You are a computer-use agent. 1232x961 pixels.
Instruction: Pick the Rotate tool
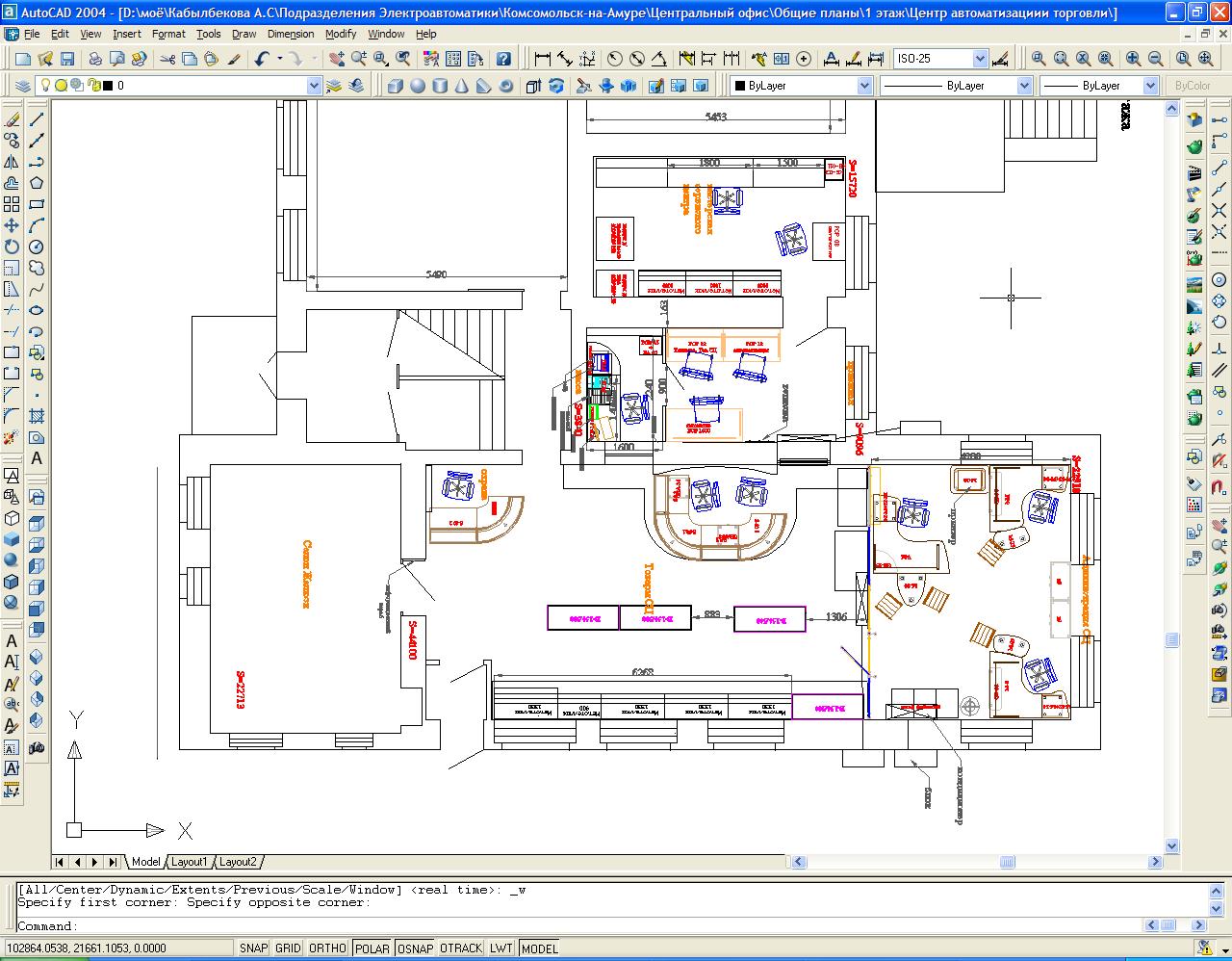pos(12,247)
